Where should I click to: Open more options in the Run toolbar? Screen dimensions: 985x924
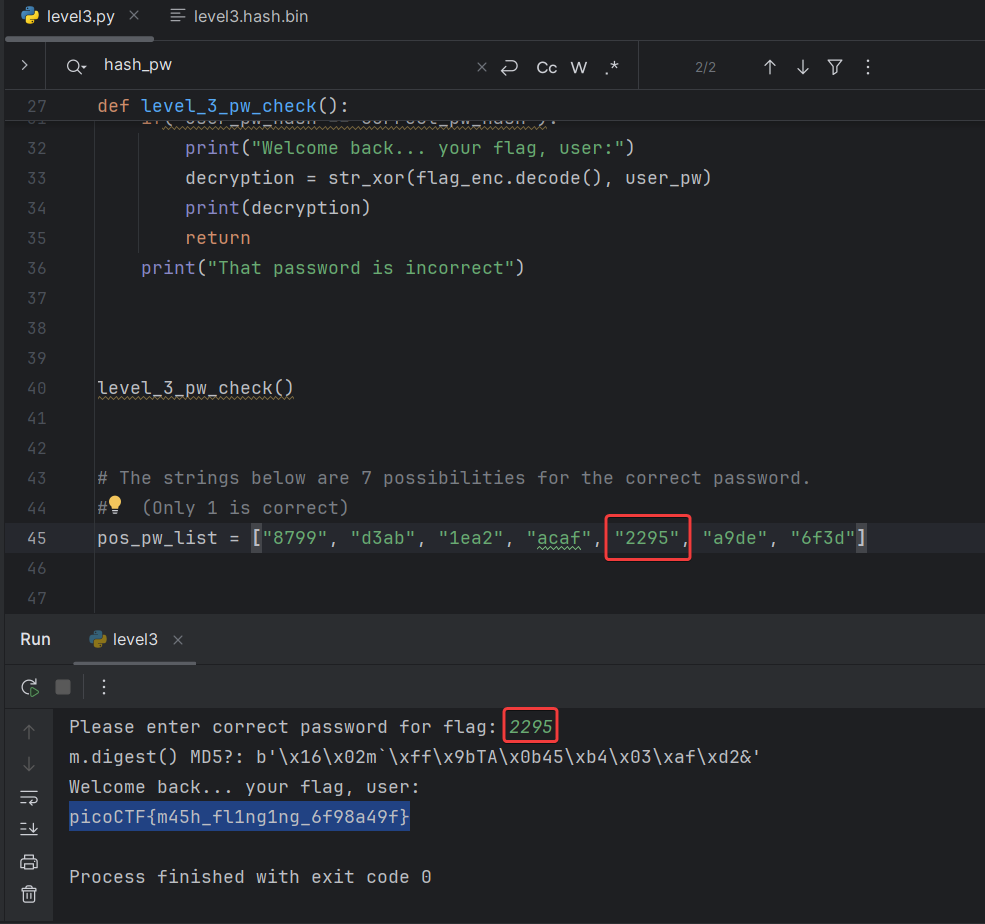(x=104, y=687)
